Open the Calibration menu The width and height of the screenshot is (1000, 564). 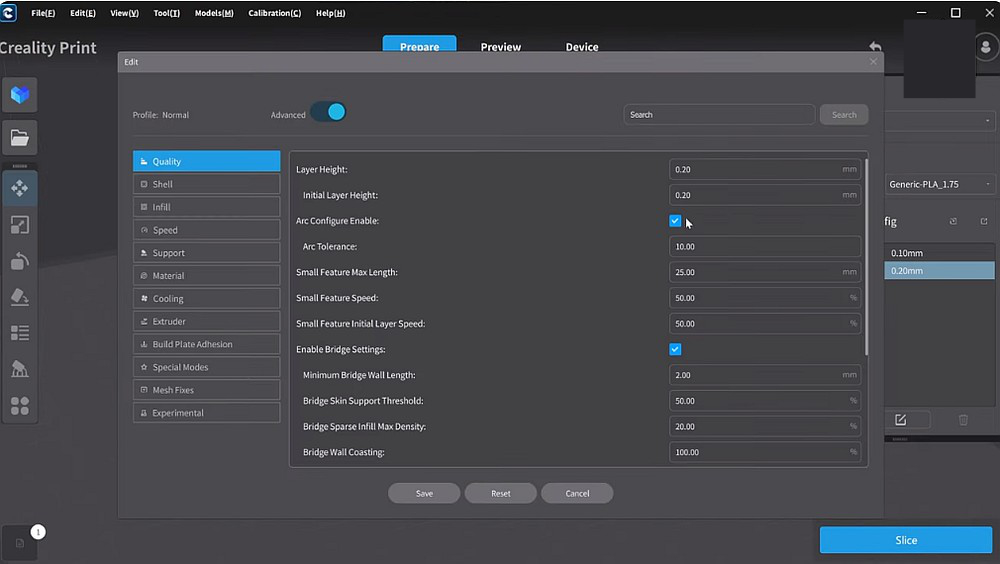(x=275, y=13)
